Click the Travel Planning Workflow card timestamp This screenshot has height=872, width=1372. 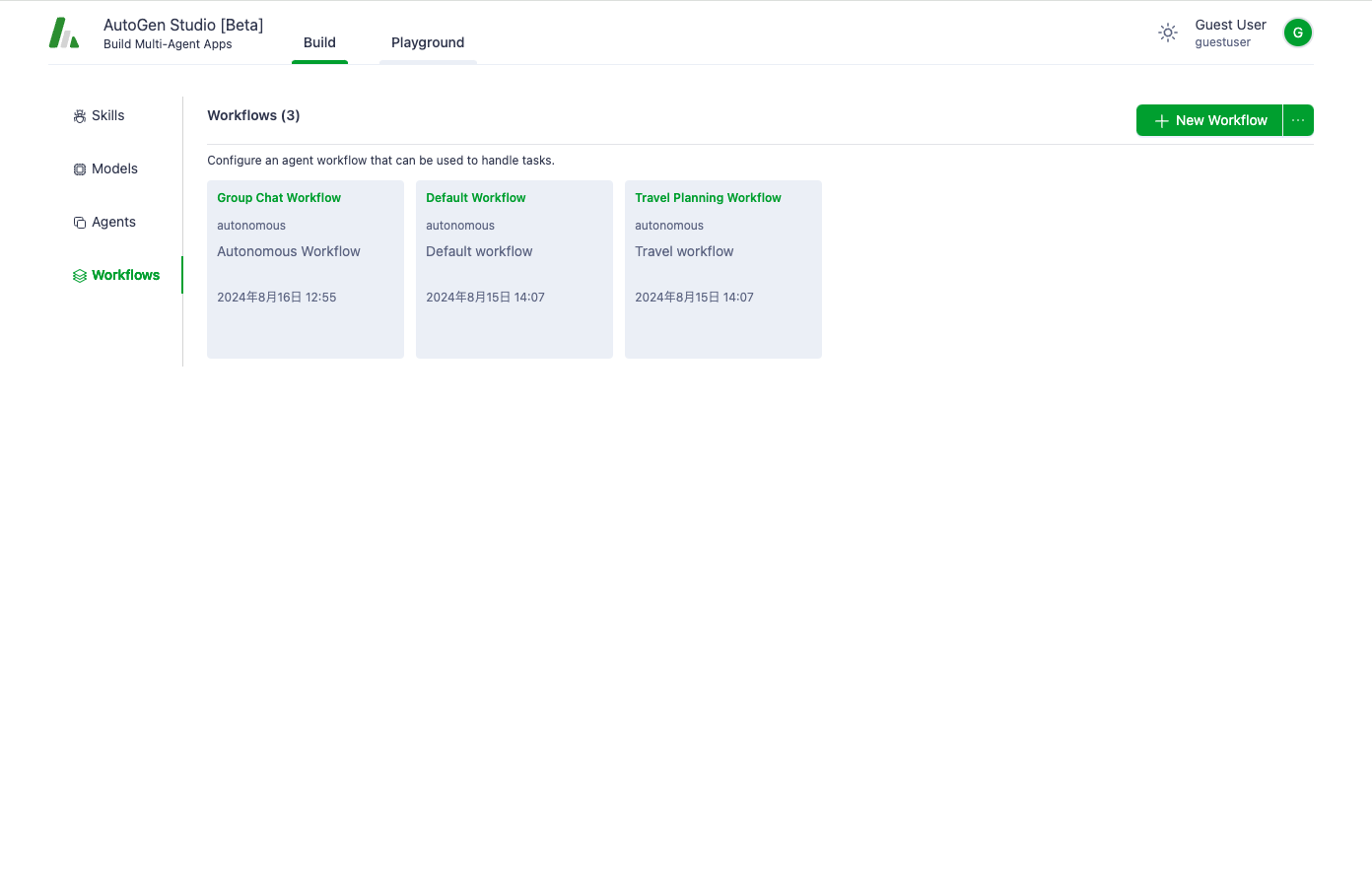(x=694, y=297)
